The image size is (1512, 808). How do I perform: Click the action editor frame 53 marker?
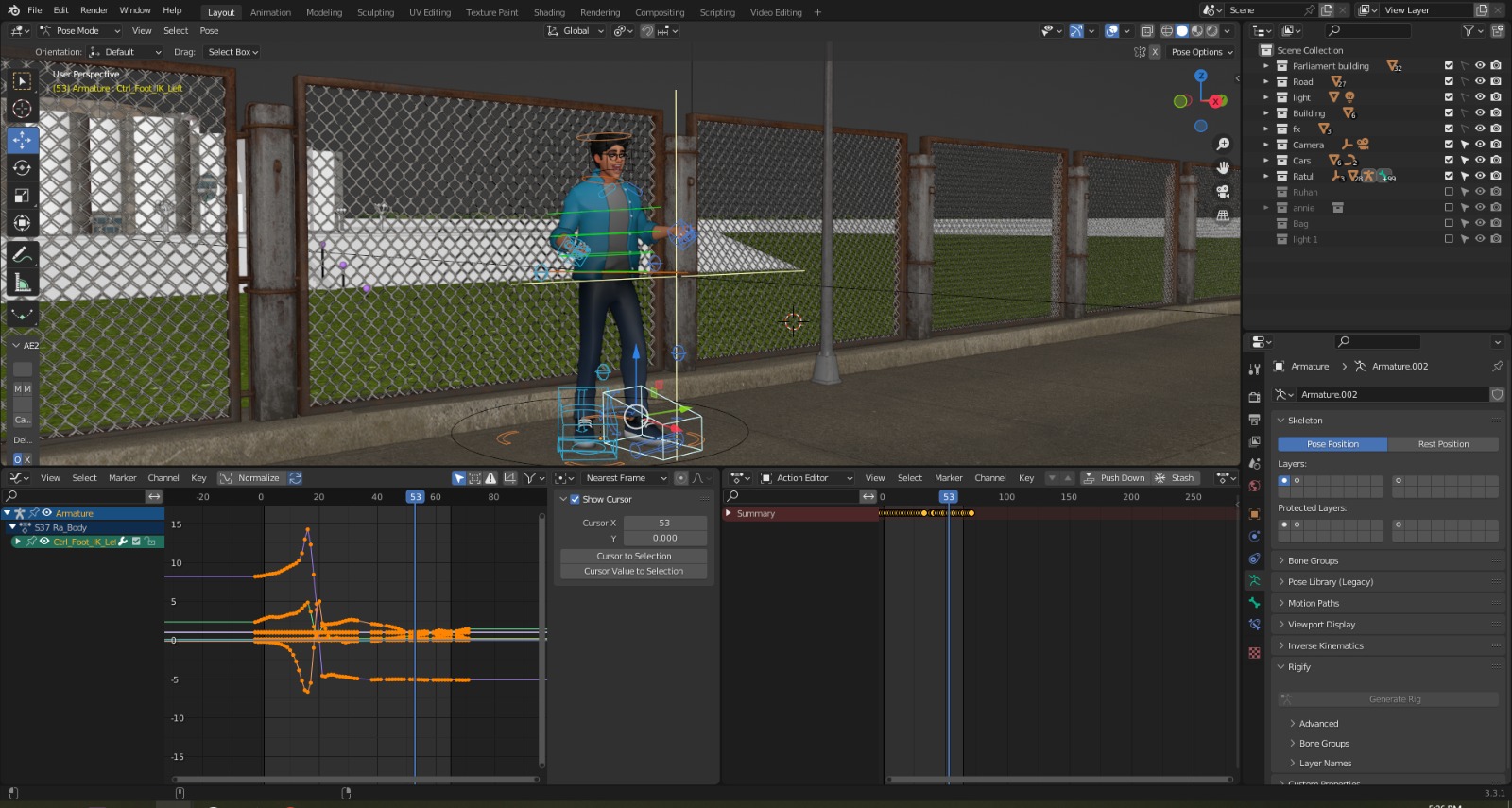click(948, 496)
